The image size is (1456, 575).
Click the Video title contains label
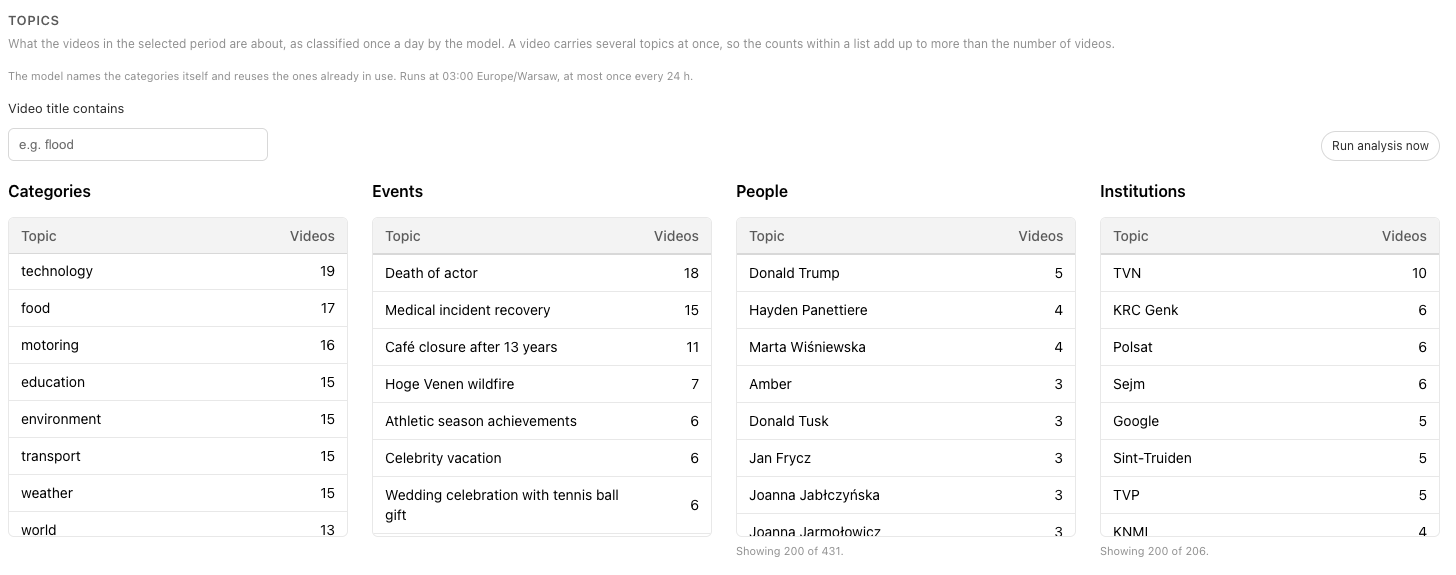[66, 108]
